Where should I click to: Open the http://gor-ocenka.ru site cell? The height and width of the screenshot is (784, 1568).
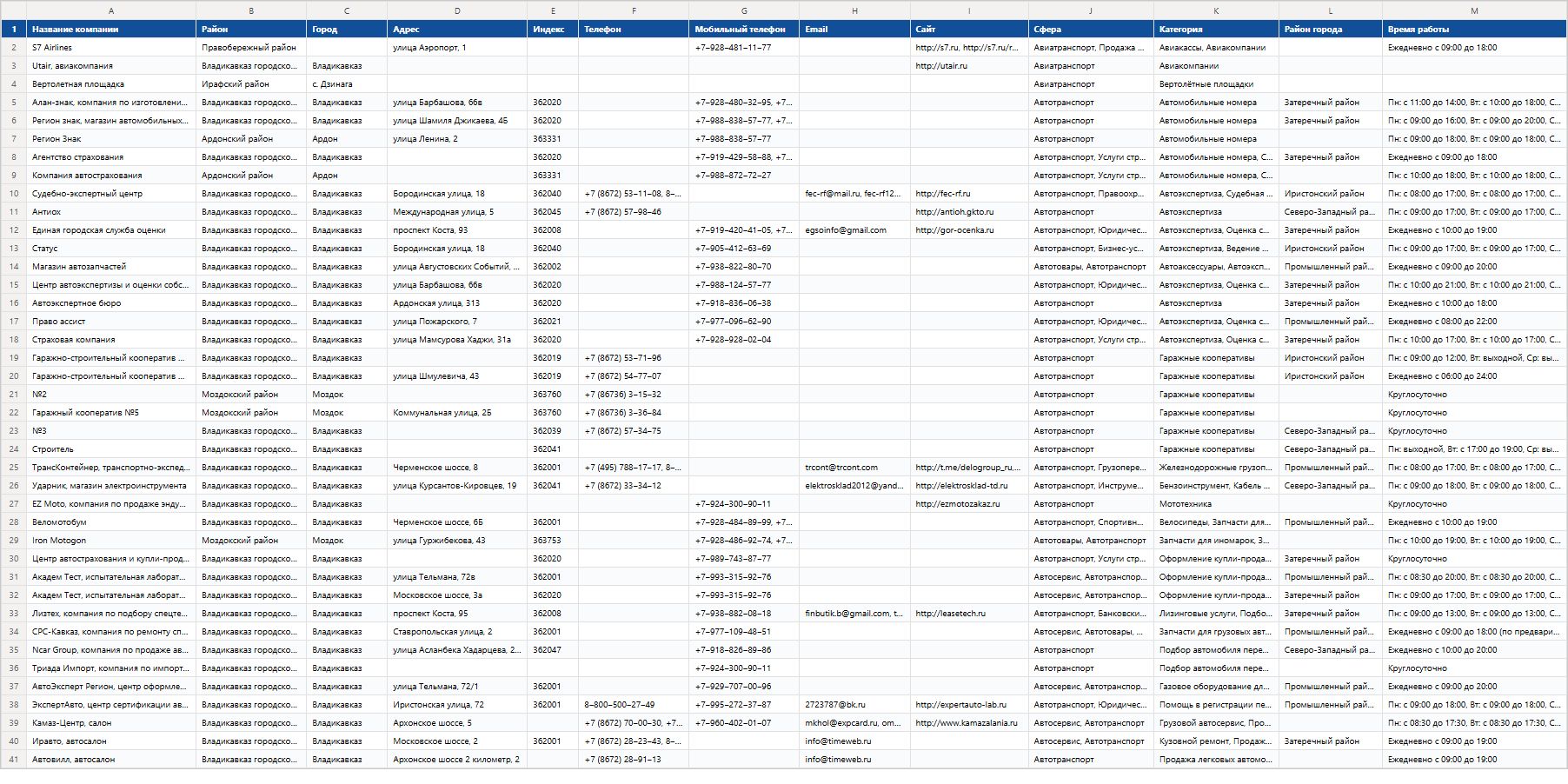point(969,230)
